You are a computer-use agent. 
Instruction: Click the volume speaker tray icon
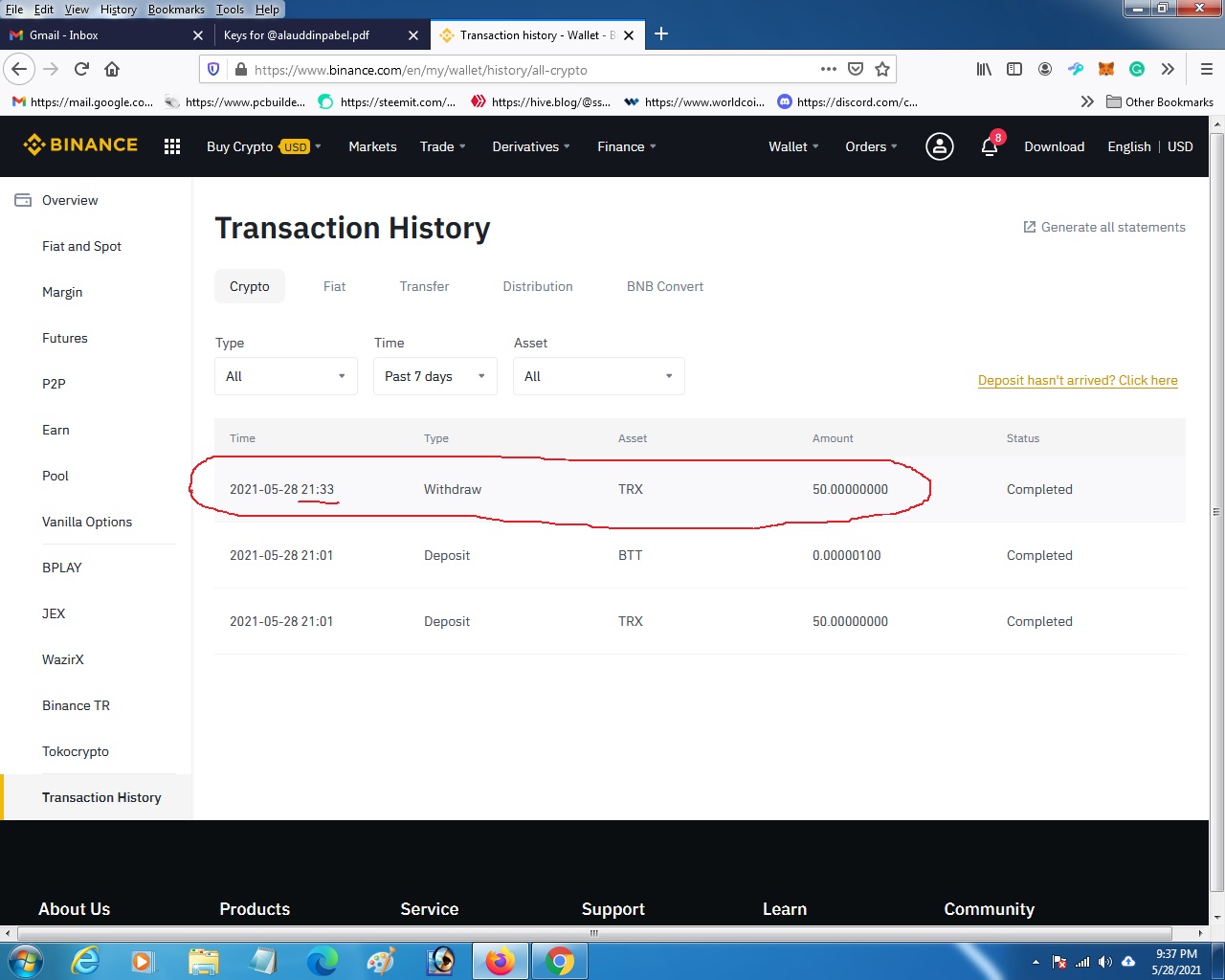click(1105, 962)
